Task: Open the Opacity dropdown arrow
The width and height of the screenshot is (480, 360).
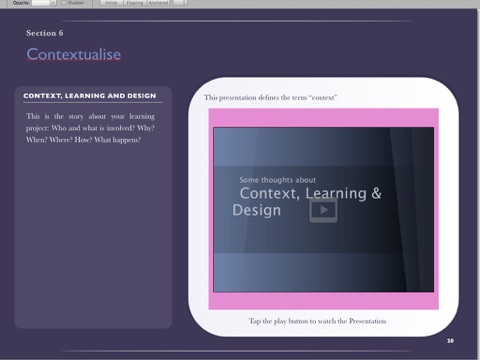Action: point(53,3)
